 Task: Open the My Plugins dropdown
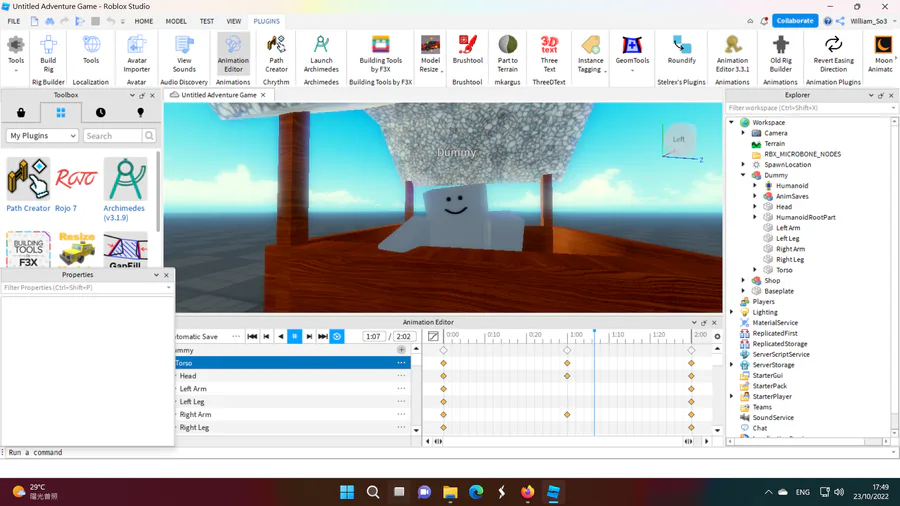click(x=42, y=136)
